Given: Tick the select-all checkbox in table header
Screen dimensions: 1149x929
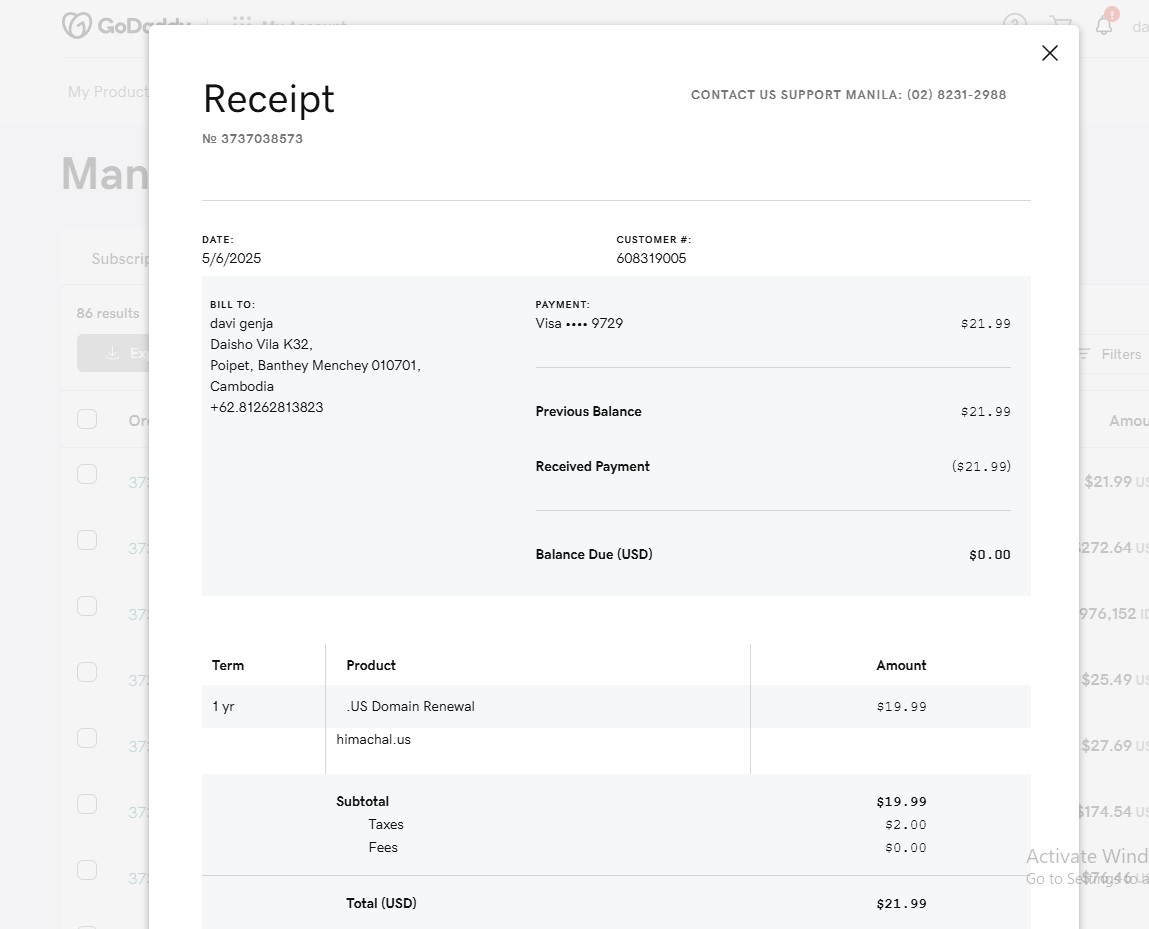Looking at the screenshot, I should (x=87, y=419).
